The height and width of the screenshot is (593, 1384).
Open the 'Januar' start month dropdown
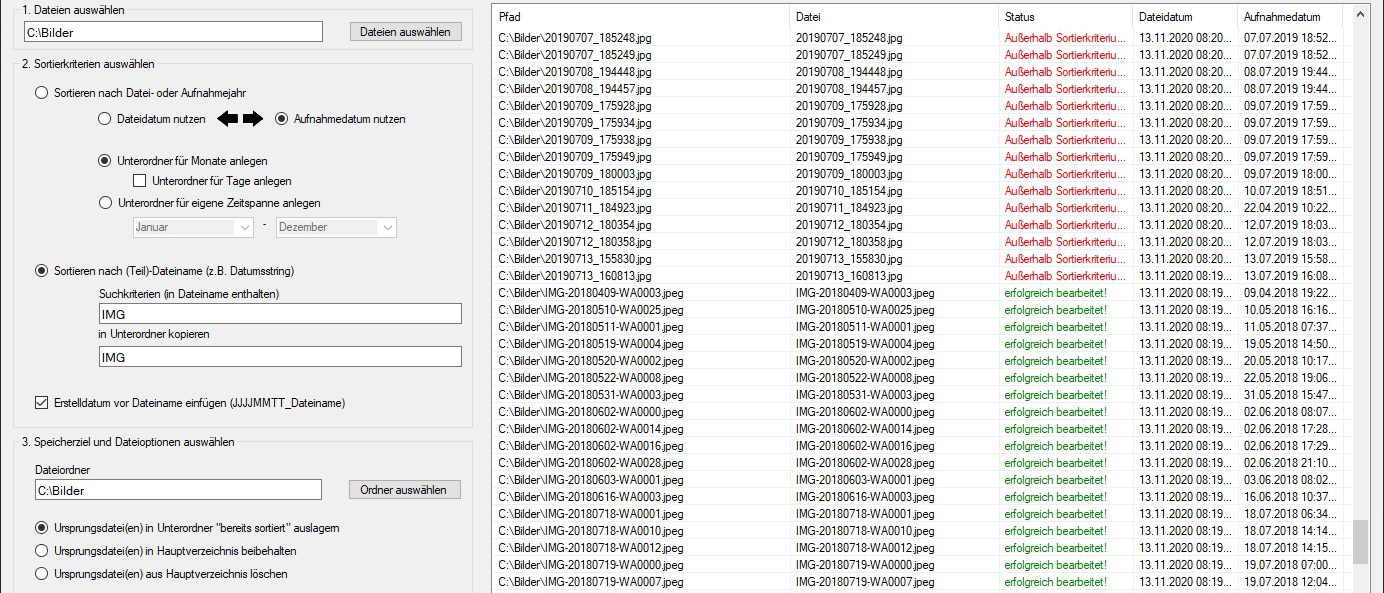pos(194,227)
